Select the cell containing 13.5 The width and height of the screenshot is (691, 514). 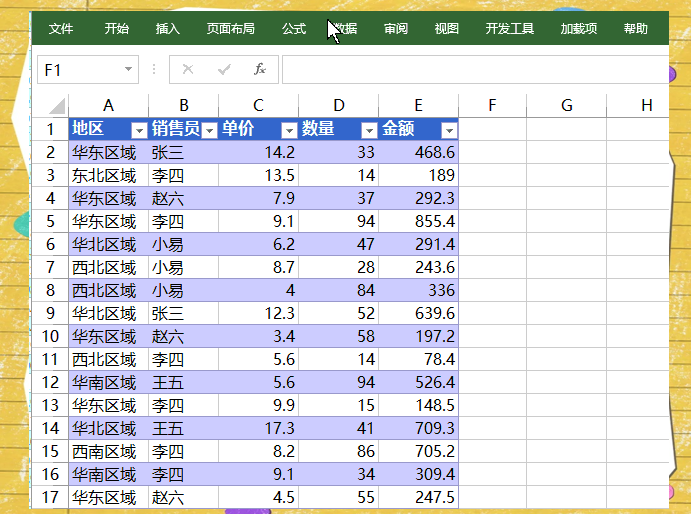coord(258,175)
